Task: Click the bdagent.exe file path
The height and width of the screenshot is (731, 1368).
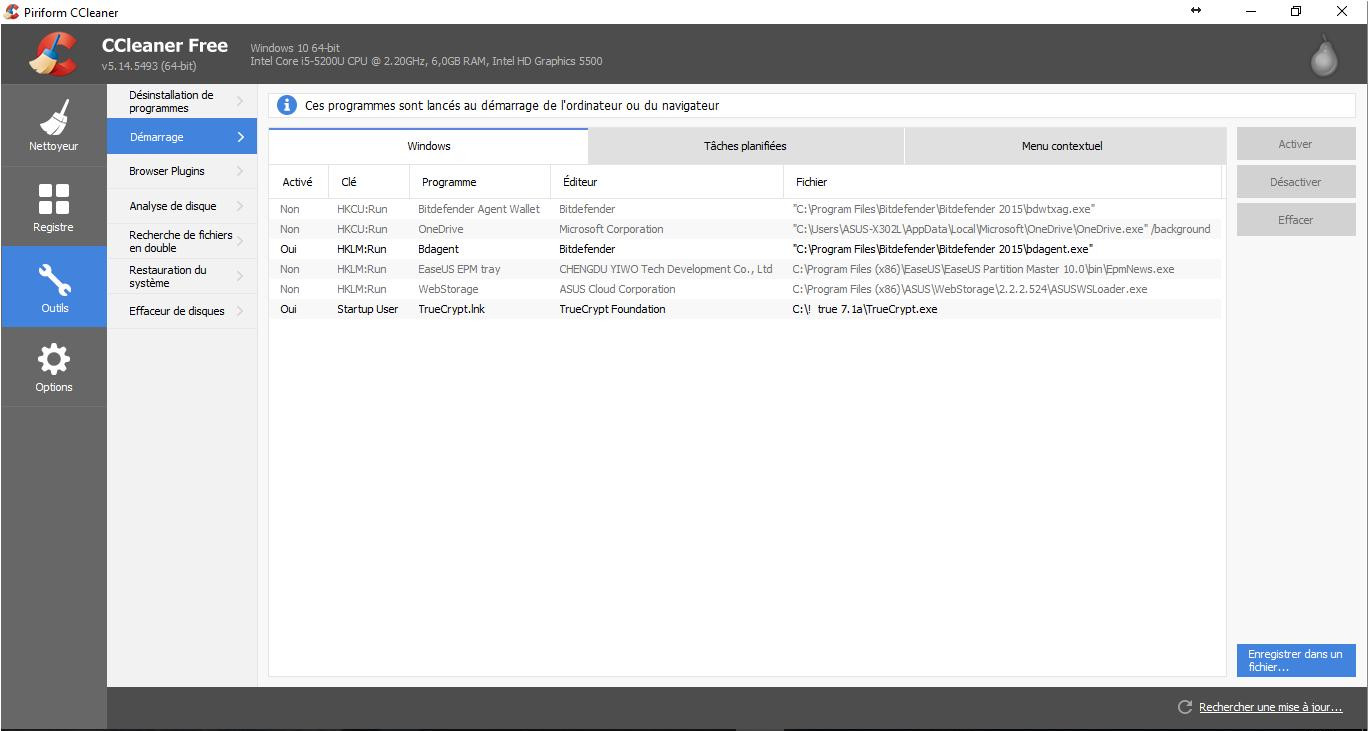Action: click(943, 249)
